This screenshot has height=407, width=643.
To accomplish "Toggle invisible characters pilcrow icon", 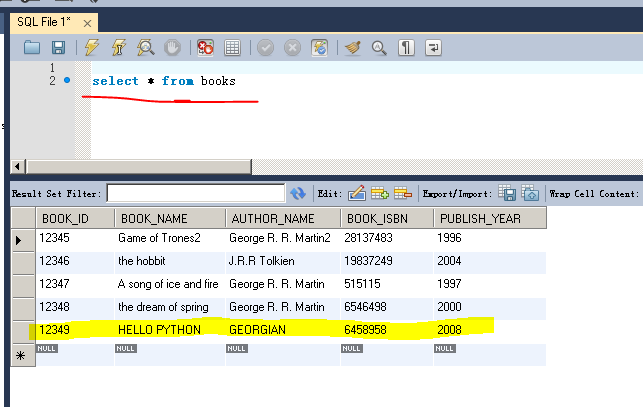I will coord(406,48).
